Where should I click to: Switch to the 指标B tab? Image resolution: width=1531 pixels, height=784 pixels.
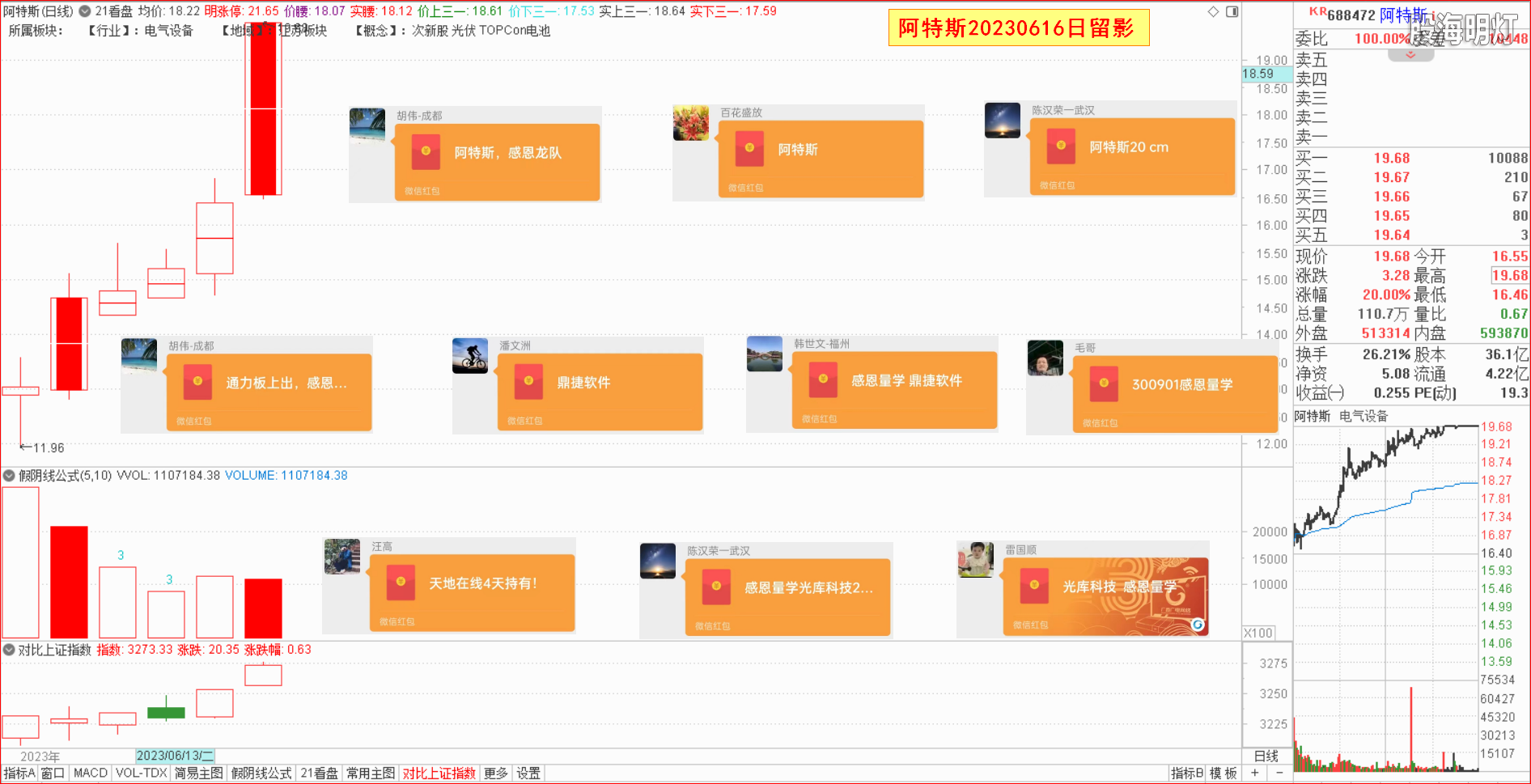(x=1187, y=773)
